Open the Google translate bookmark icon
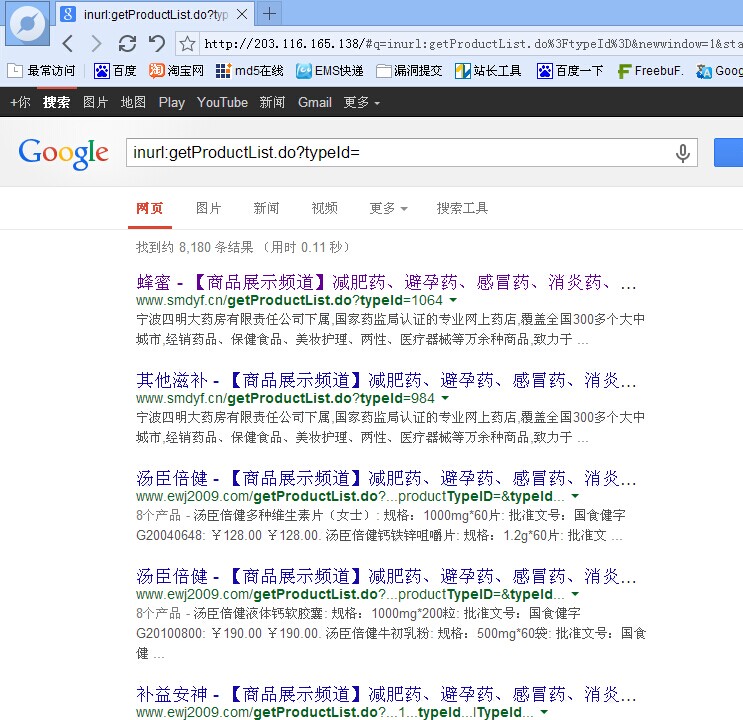Viewport: 743px width, 720px height. point(704,71)
